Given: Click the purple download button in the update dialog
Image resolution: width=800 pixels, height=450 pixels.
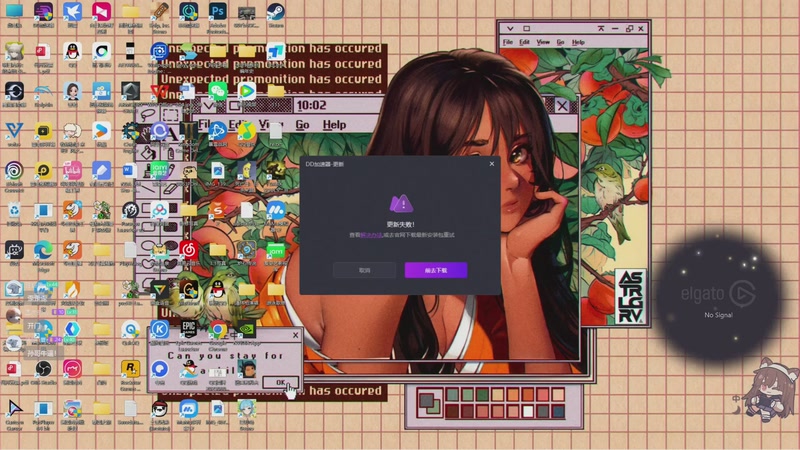Looking at the screenshot, I should click(436, 270).
